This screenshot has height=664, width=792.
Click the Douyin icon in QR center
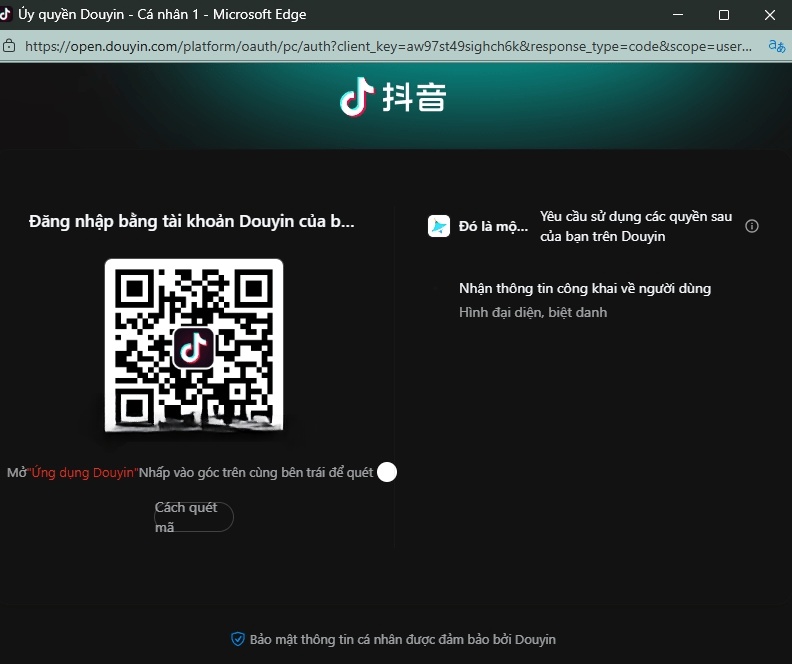(x=193, y=347)
